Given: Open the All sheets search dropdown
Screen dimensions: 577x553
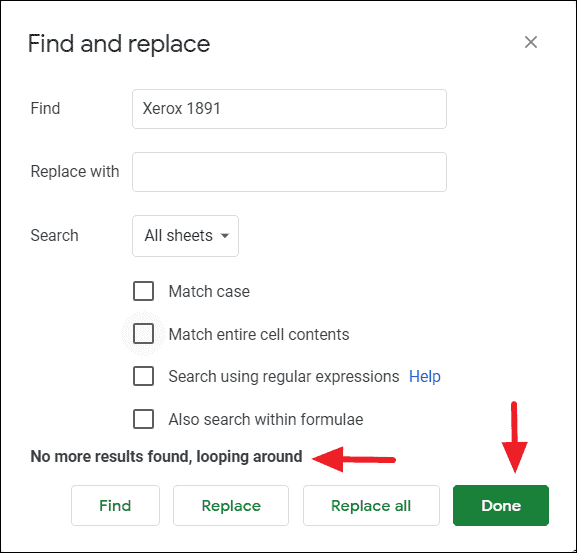Looking at the screenshot, I should [x=185, y=236].
